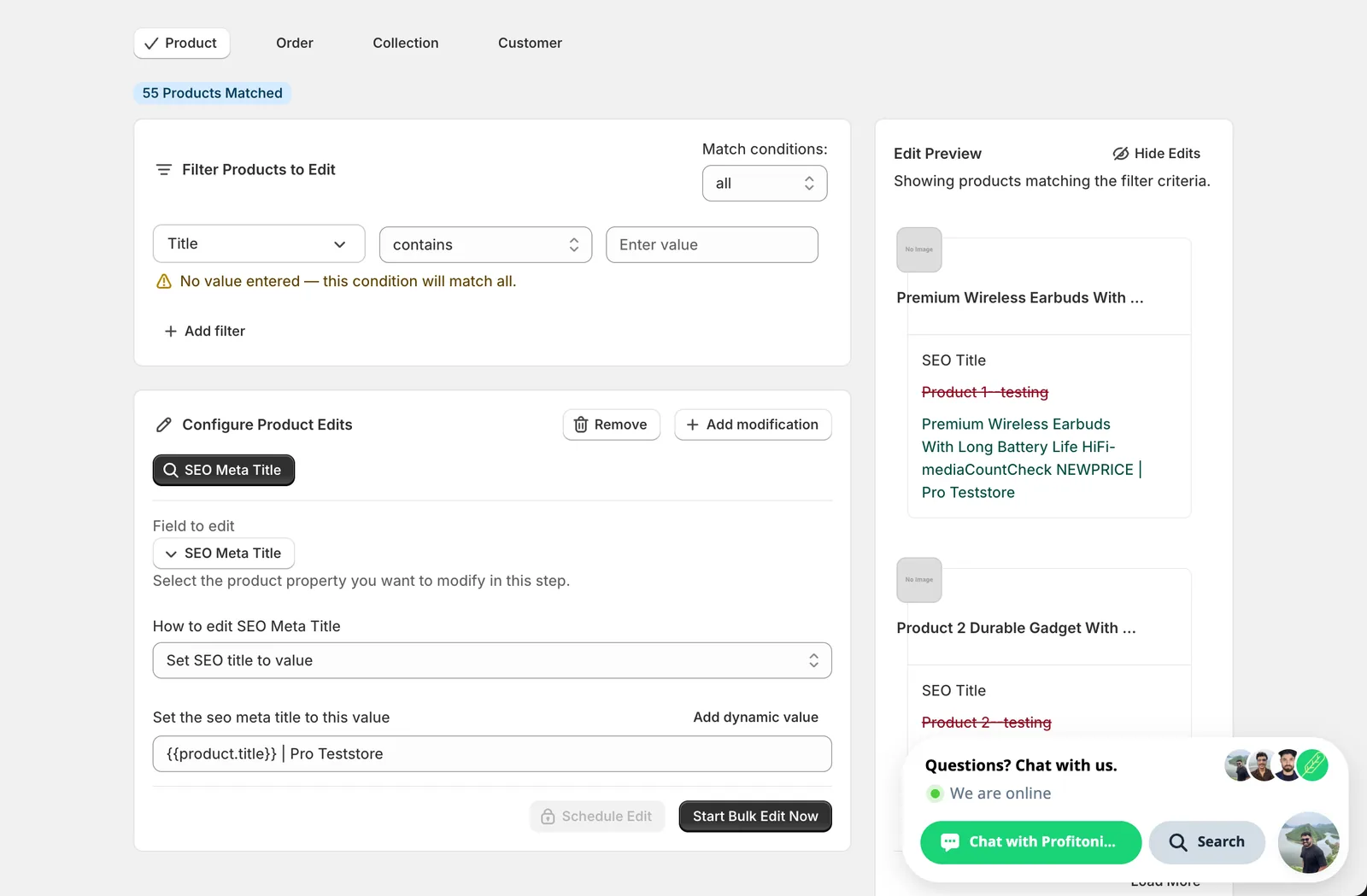Screen dimensions: 1367x896
Task: Go to the Customer tab
Action: (x=530, y=44)
